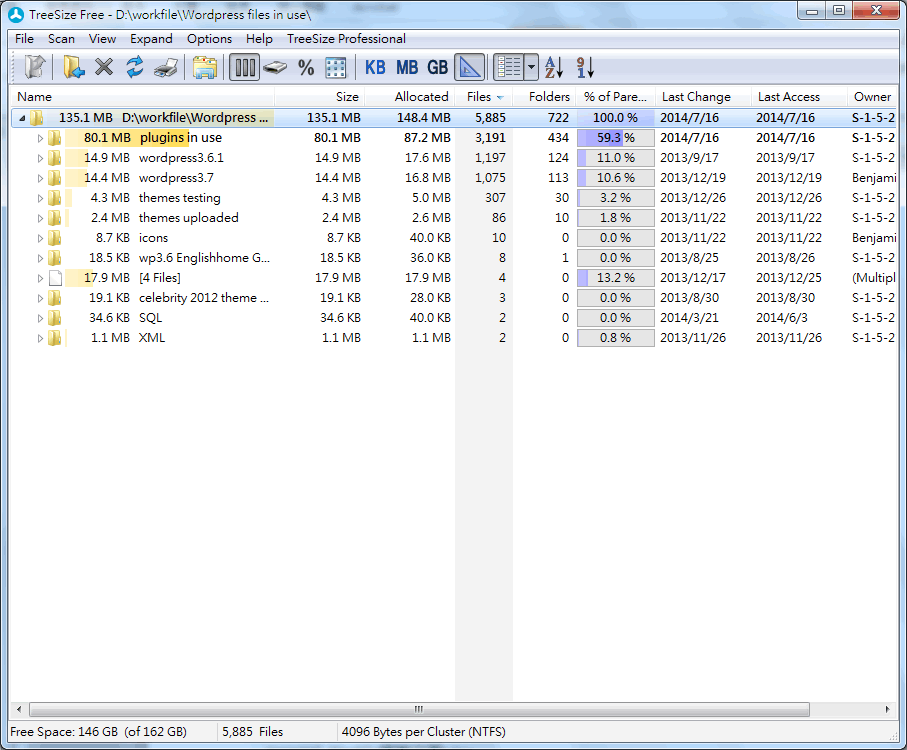Click the [4 Files] document icon
The width and height of the screenshot is (907, 750).
[55, 278]
